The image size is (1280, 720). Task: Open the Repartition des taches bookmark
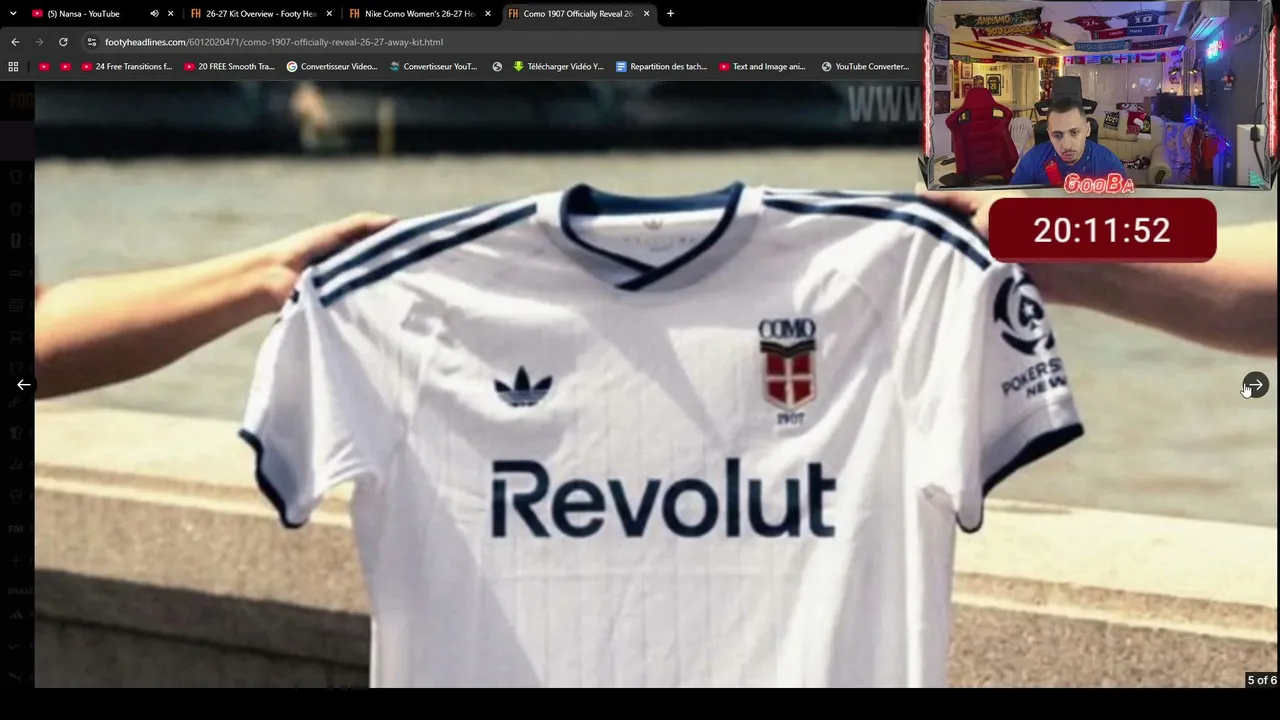pos(662,67)
